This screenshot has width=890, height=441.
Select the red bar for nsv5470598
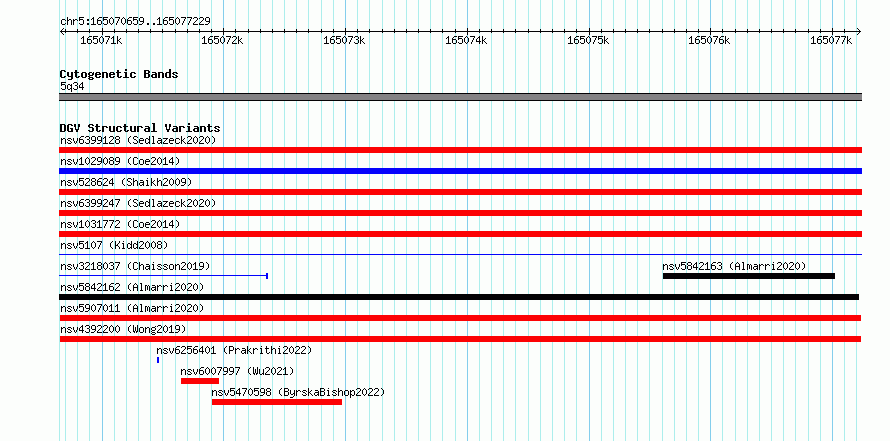tap(277, 402)
